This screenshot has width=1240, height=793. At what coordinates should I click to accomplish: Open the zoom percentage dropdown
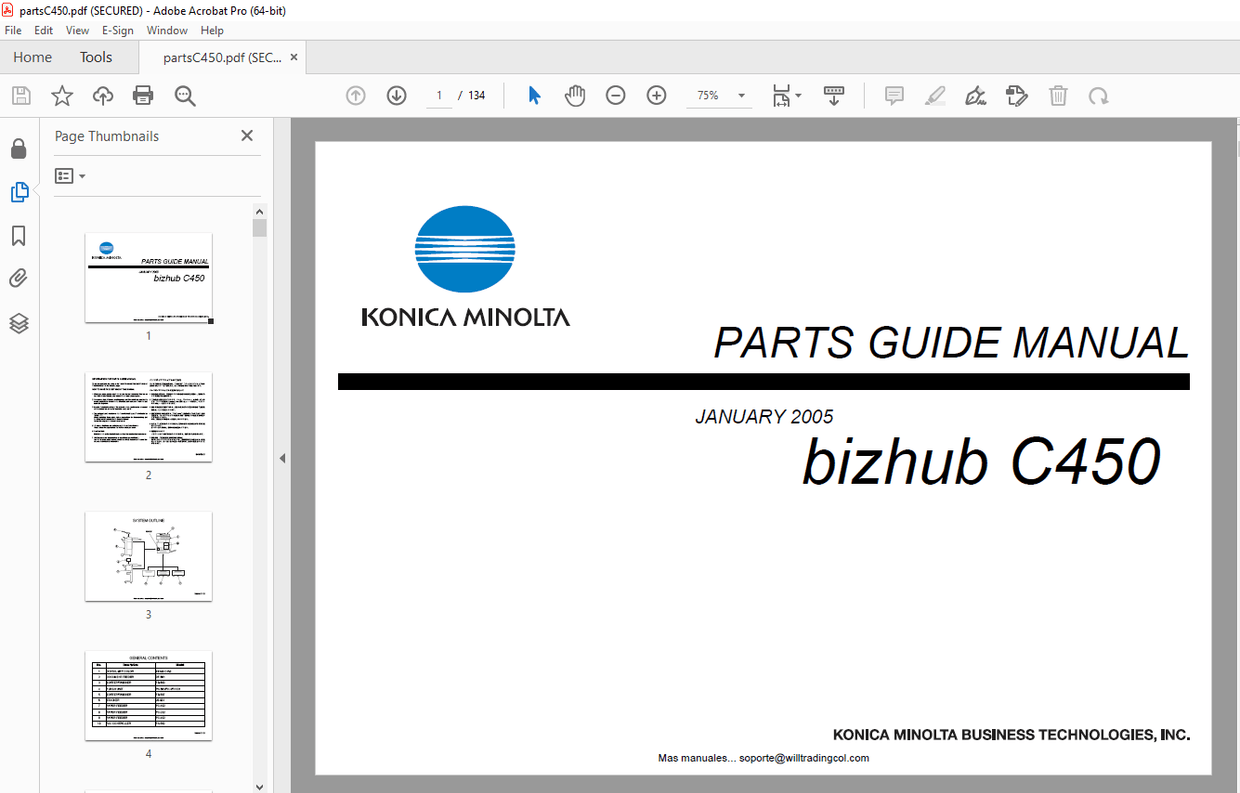click(x=740, y=95)
